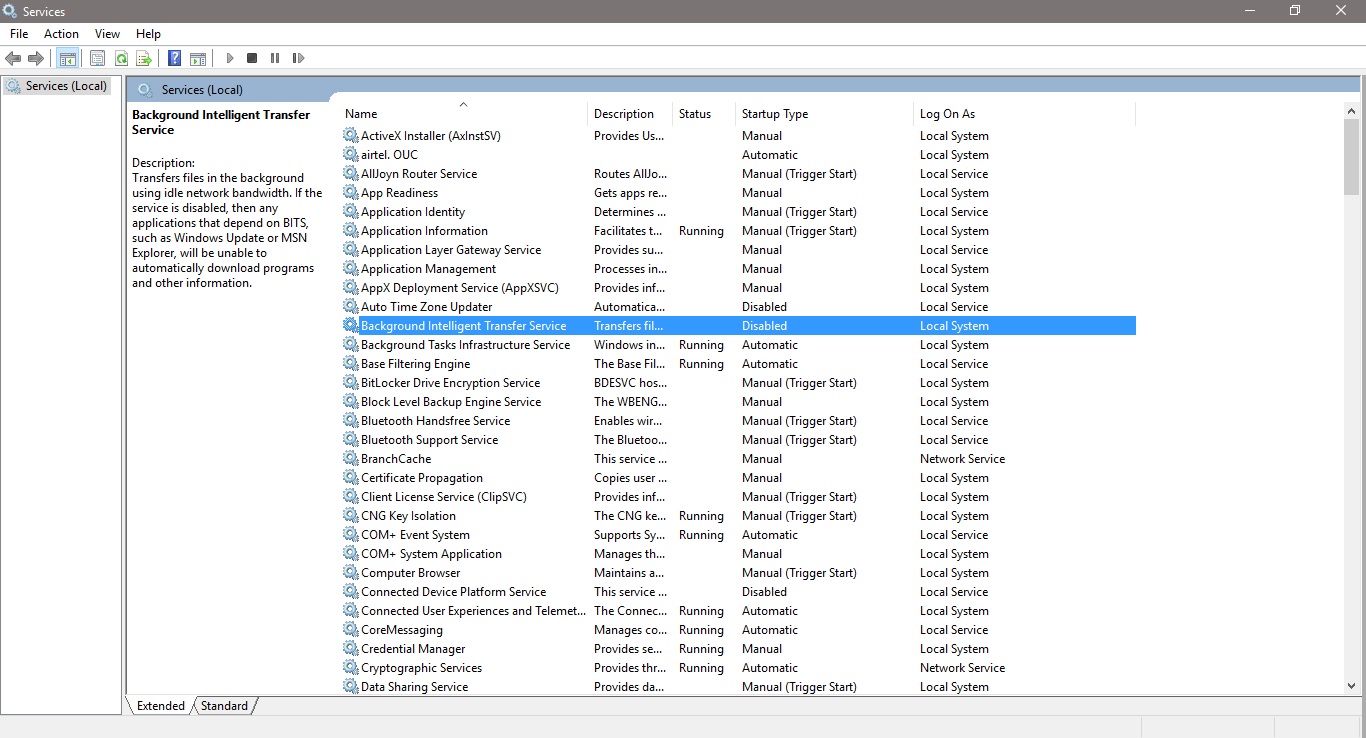Select Services (Local) in console tree

56,86
